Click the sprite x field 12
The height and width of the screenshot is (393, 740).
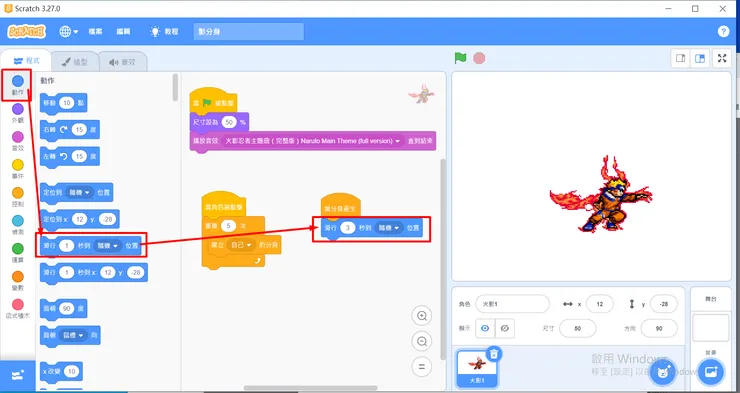(599, 304)
